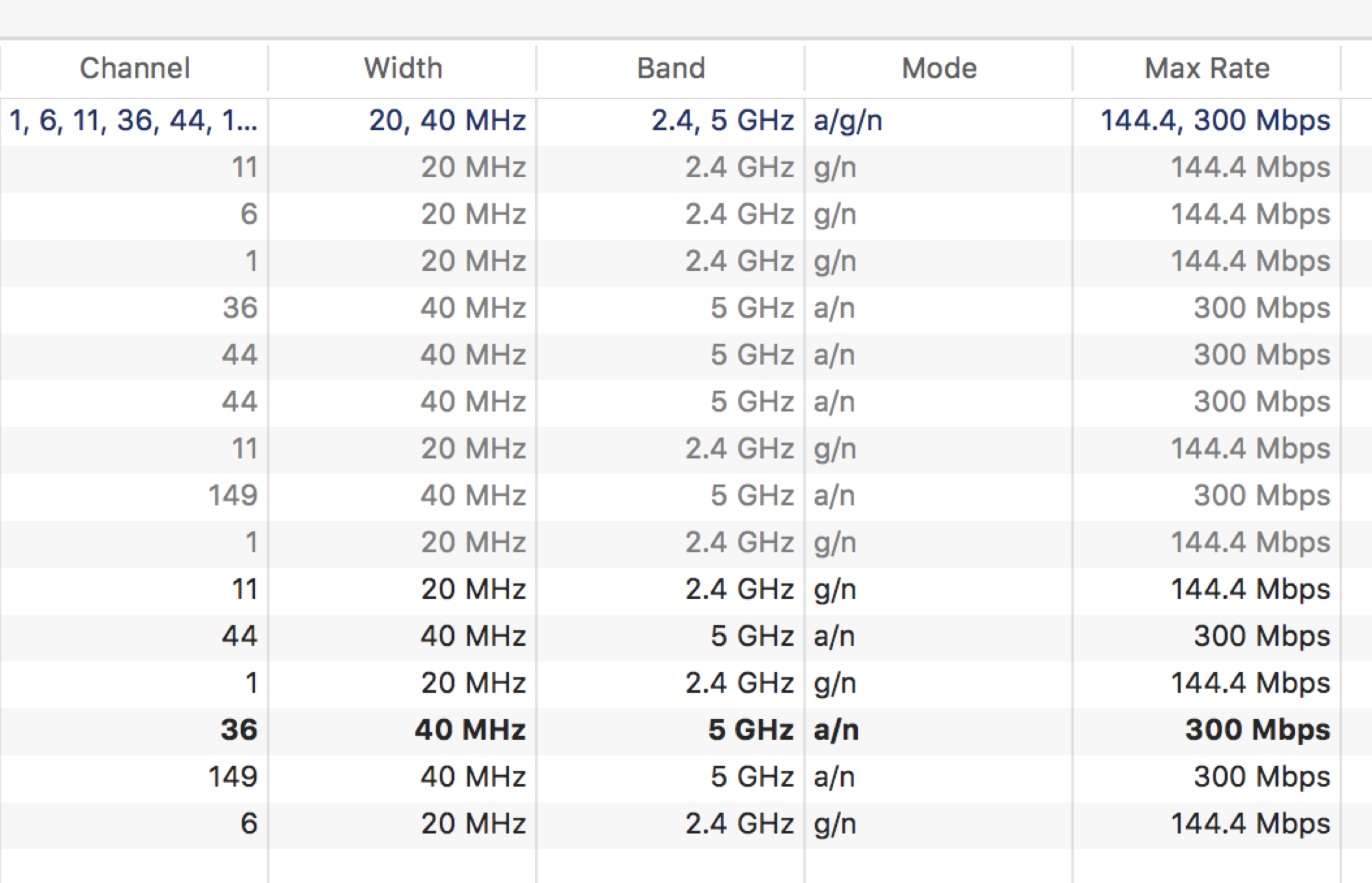The image size is (1372, 883).
Task: Click the 20, 40 MHz width cell
Action: point(448,121)
